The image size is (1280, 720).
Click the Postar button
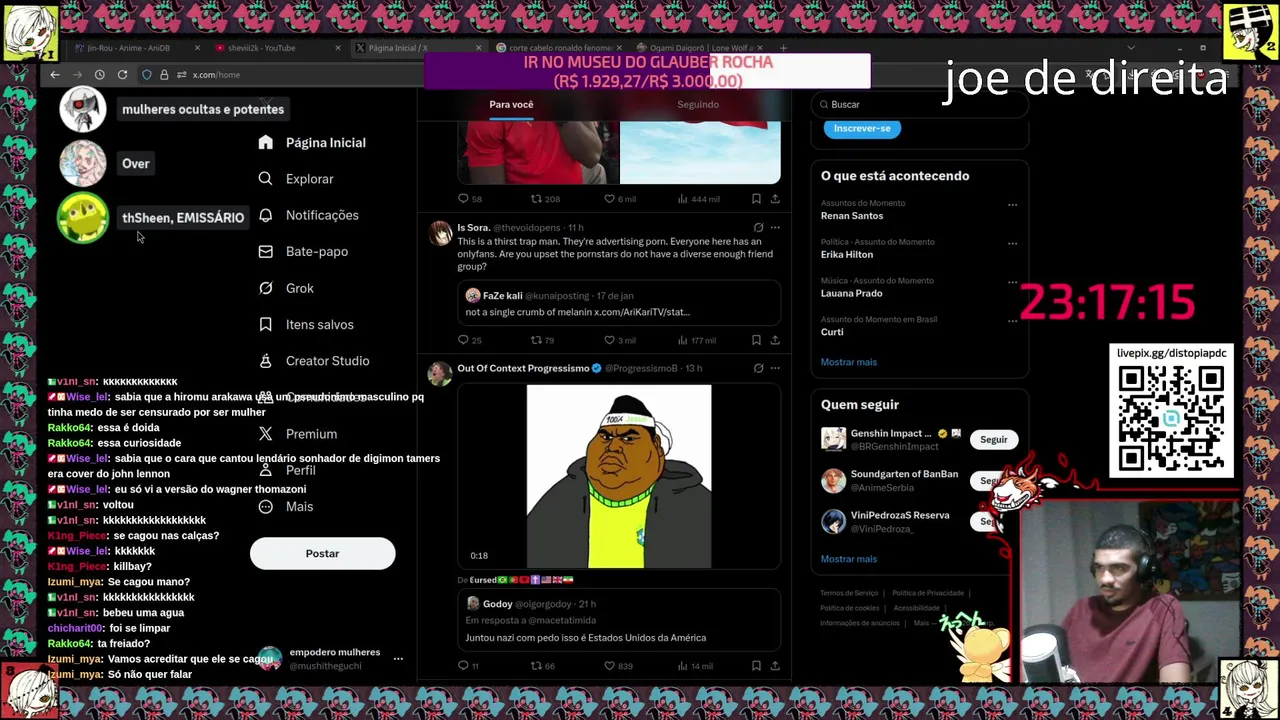coord(322,554)
